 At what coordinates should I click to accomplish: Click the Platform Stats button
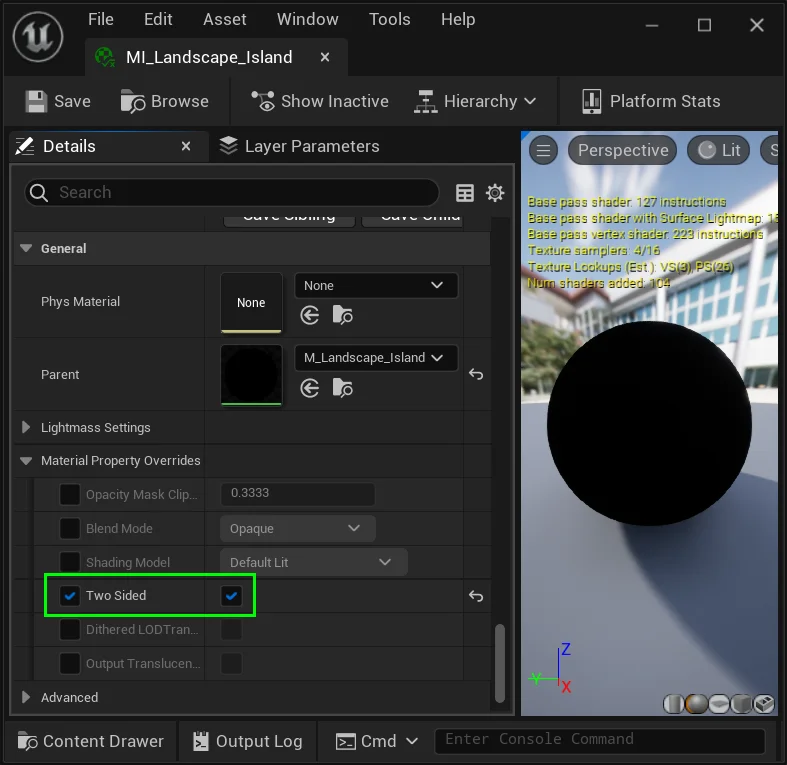[x=651, y=101]
